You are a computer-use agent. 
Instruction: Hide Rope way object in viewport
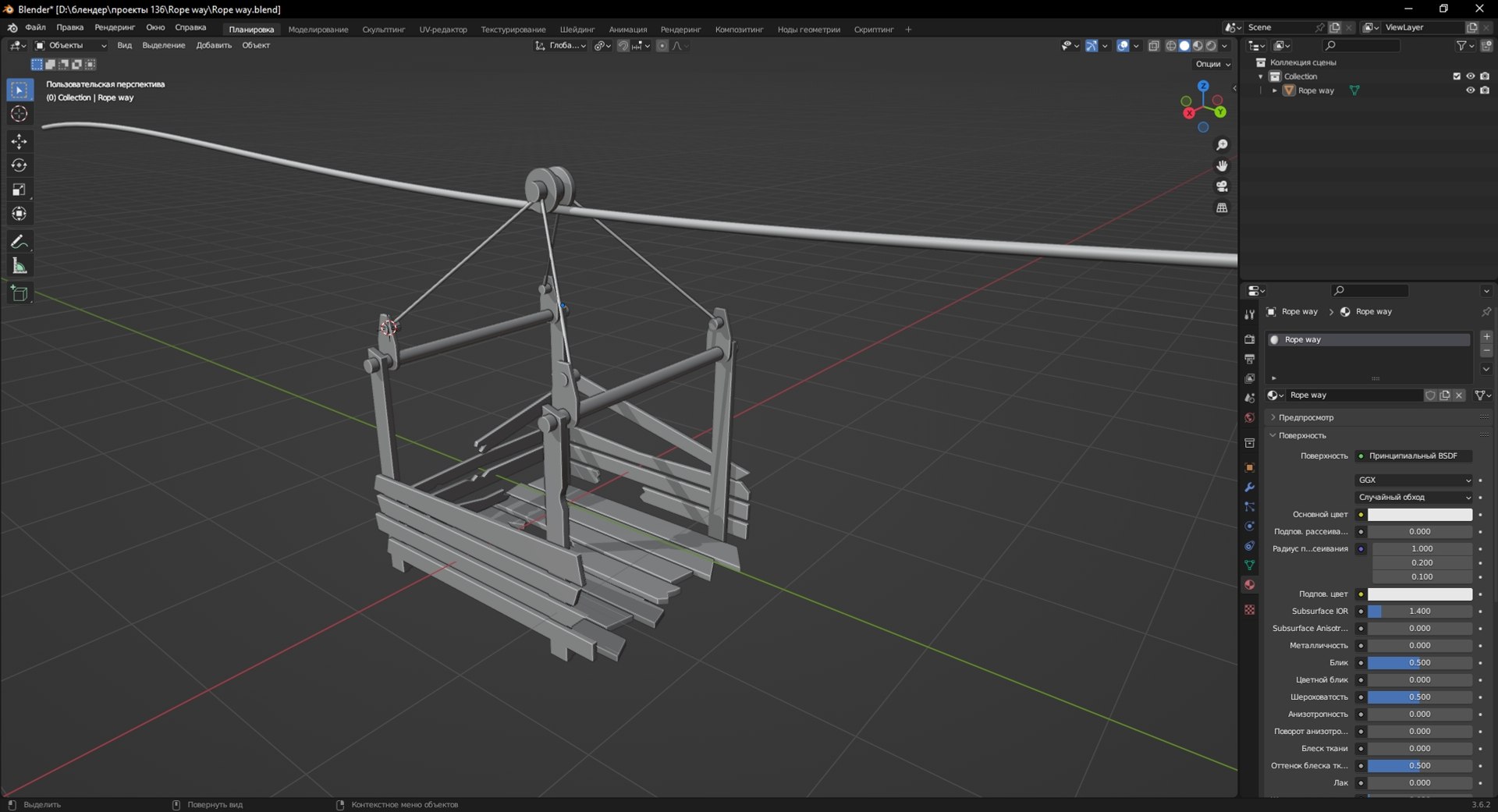(x=1470, y=90)
